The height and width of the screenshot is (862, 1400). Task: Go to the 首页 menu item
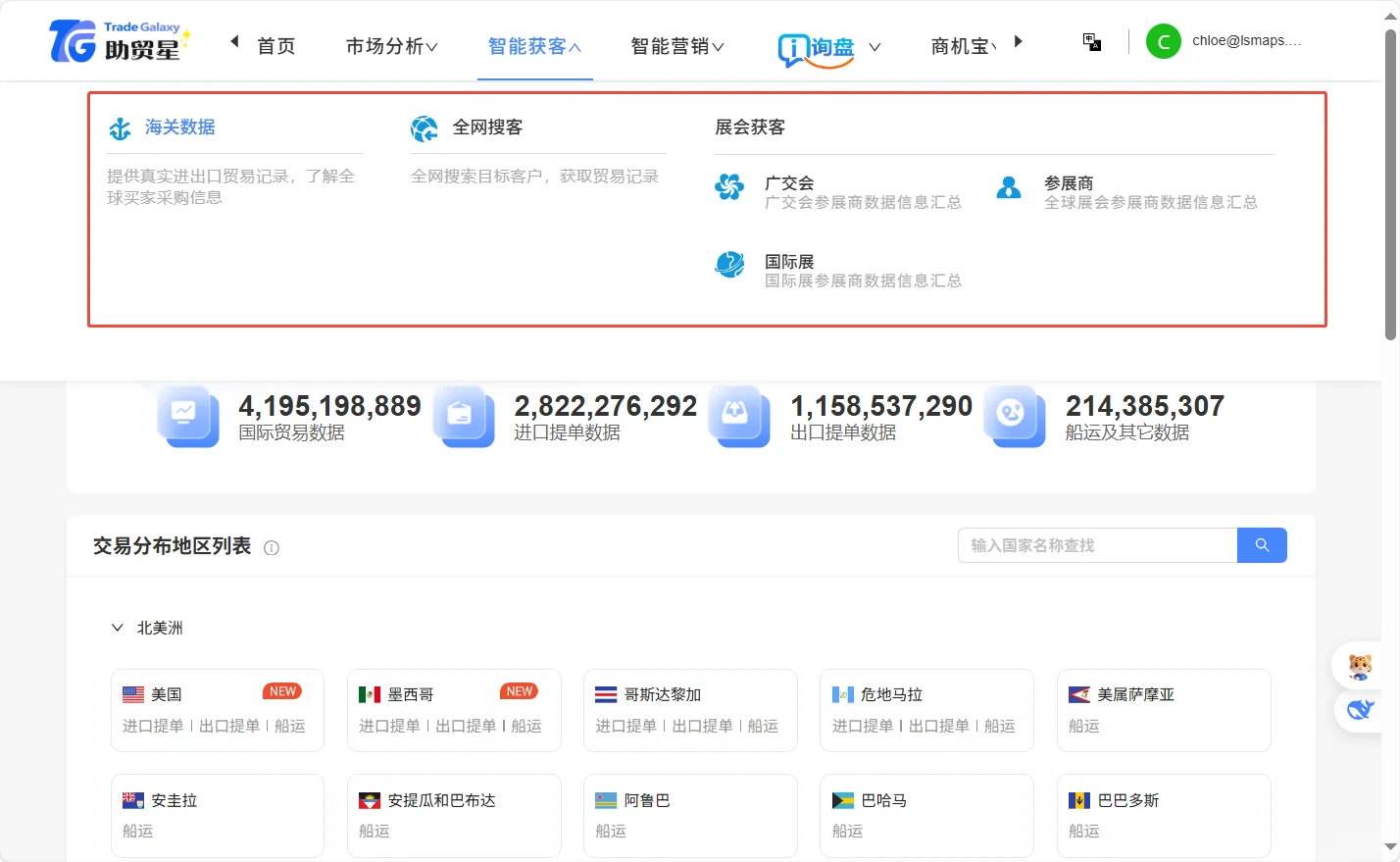(275, 45)
